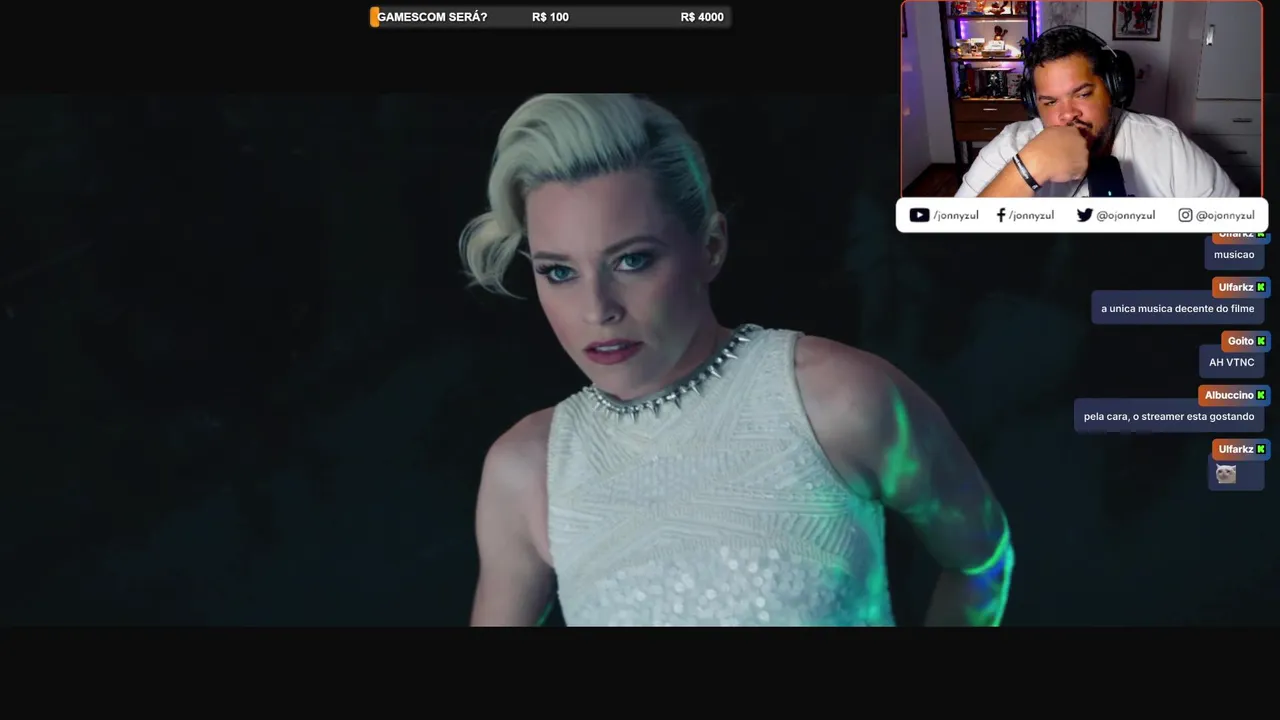This screenshot has height=720, width=1280.
Task: Select 'a unica musica decente do filme' message
Action: pos(1177,309)
